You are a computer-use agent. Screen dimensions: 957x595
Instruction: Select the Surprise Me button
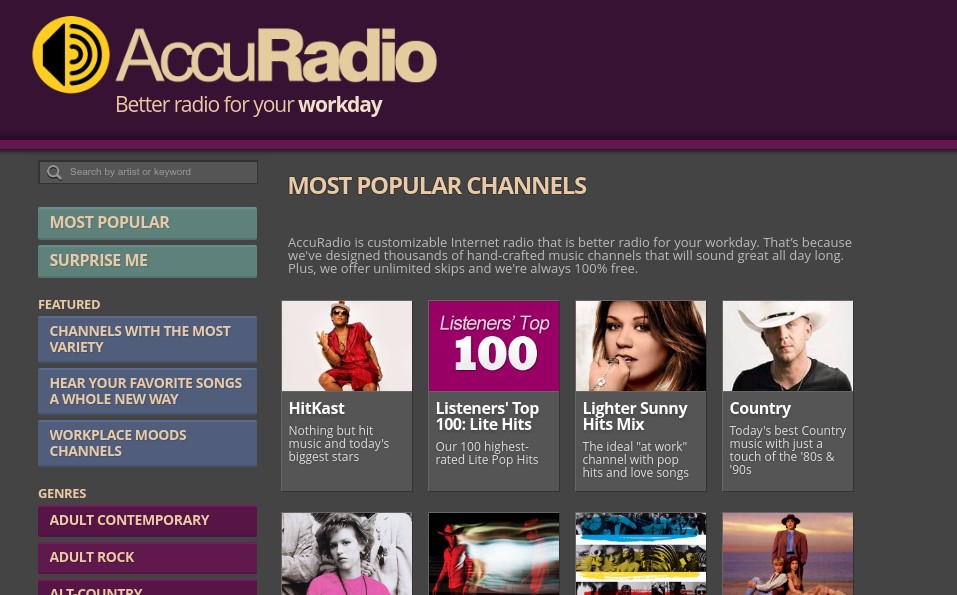tap(147, 261)
